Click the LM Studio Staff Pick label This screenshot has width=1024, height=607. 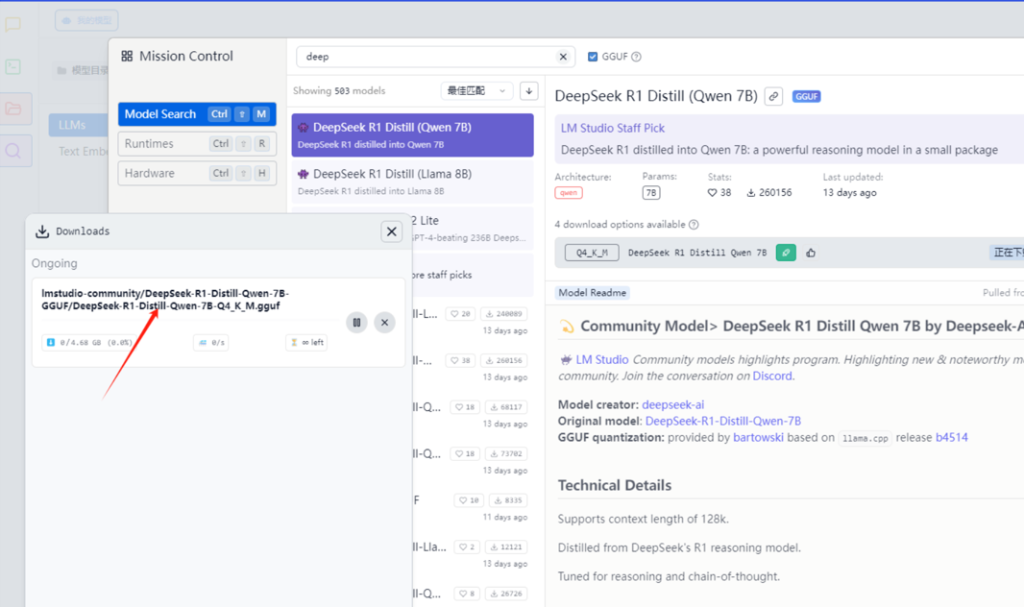[x=613, y=129]
